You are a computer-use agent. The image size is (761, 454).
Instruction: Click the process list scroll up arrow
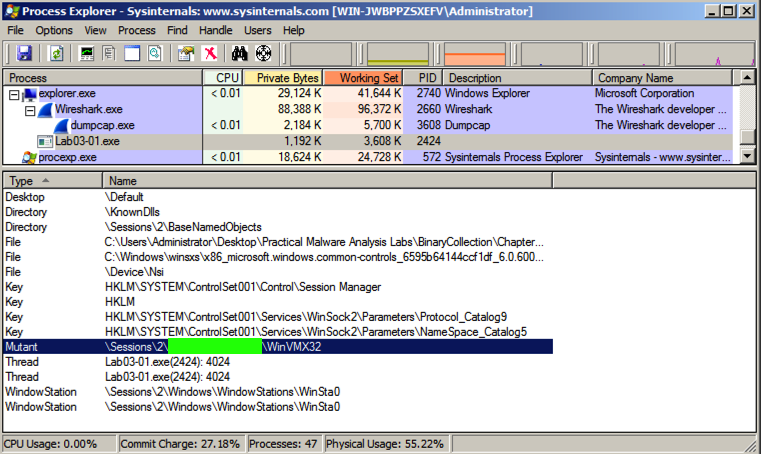tap(747, 77)
